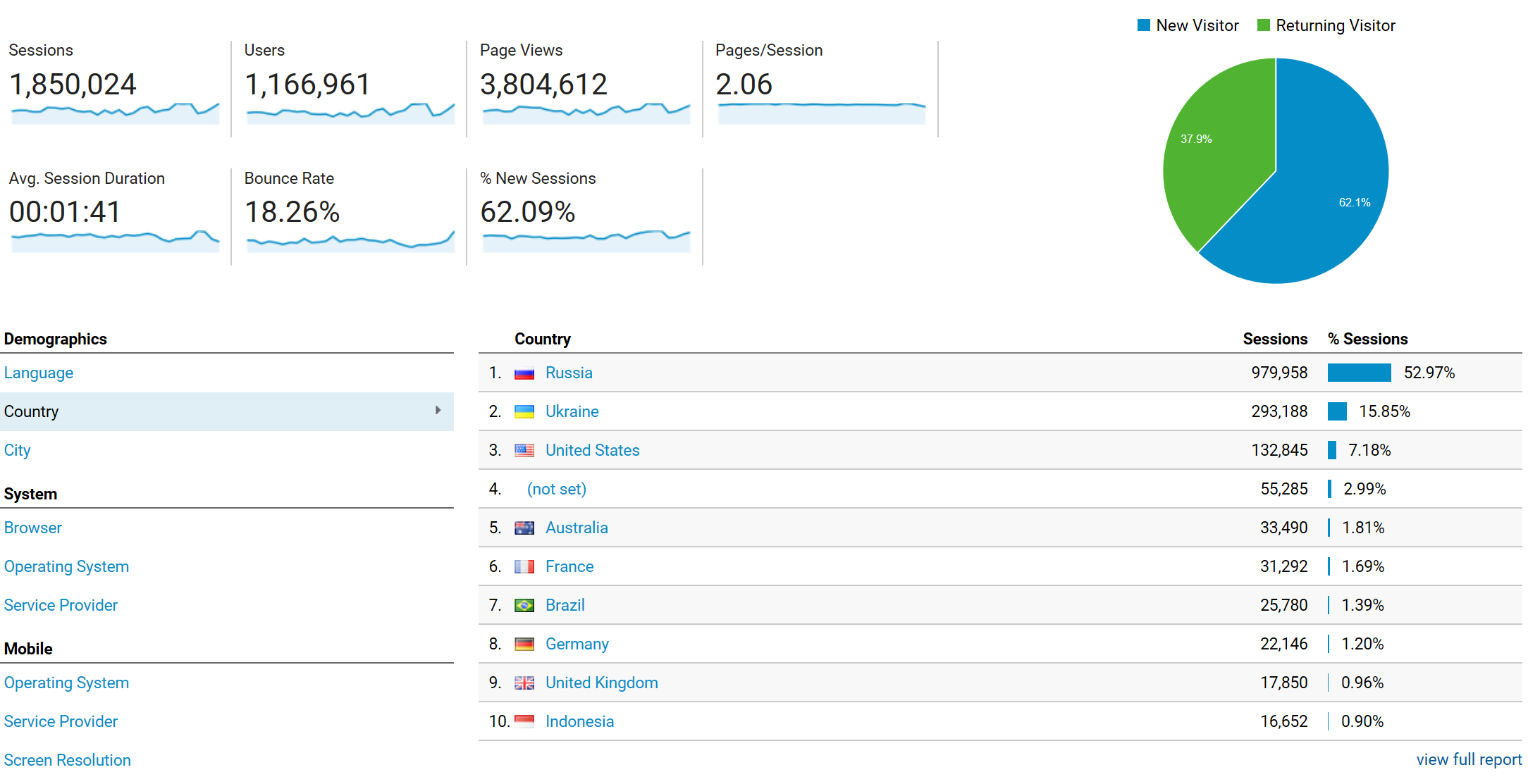The height and width of the screenshot is (784, 1528).
Task: Click the United States flag icon
Action: click(x=524, y=450)
